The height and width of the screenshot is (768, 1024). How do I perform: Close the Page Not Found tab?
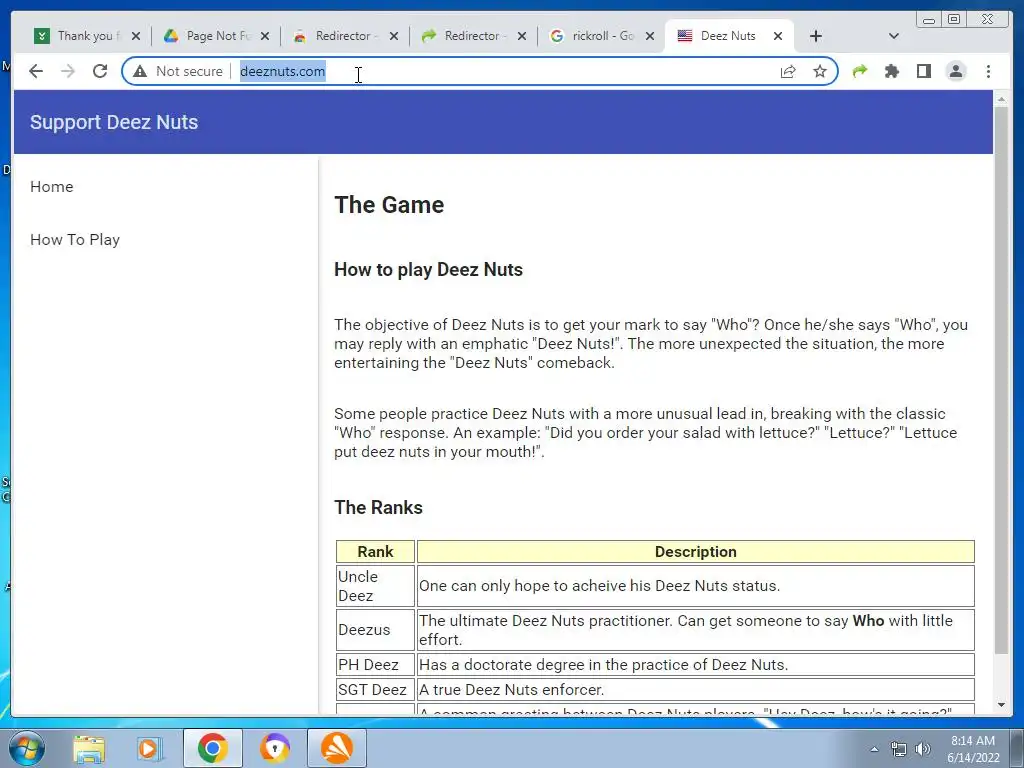coord(264,36)
